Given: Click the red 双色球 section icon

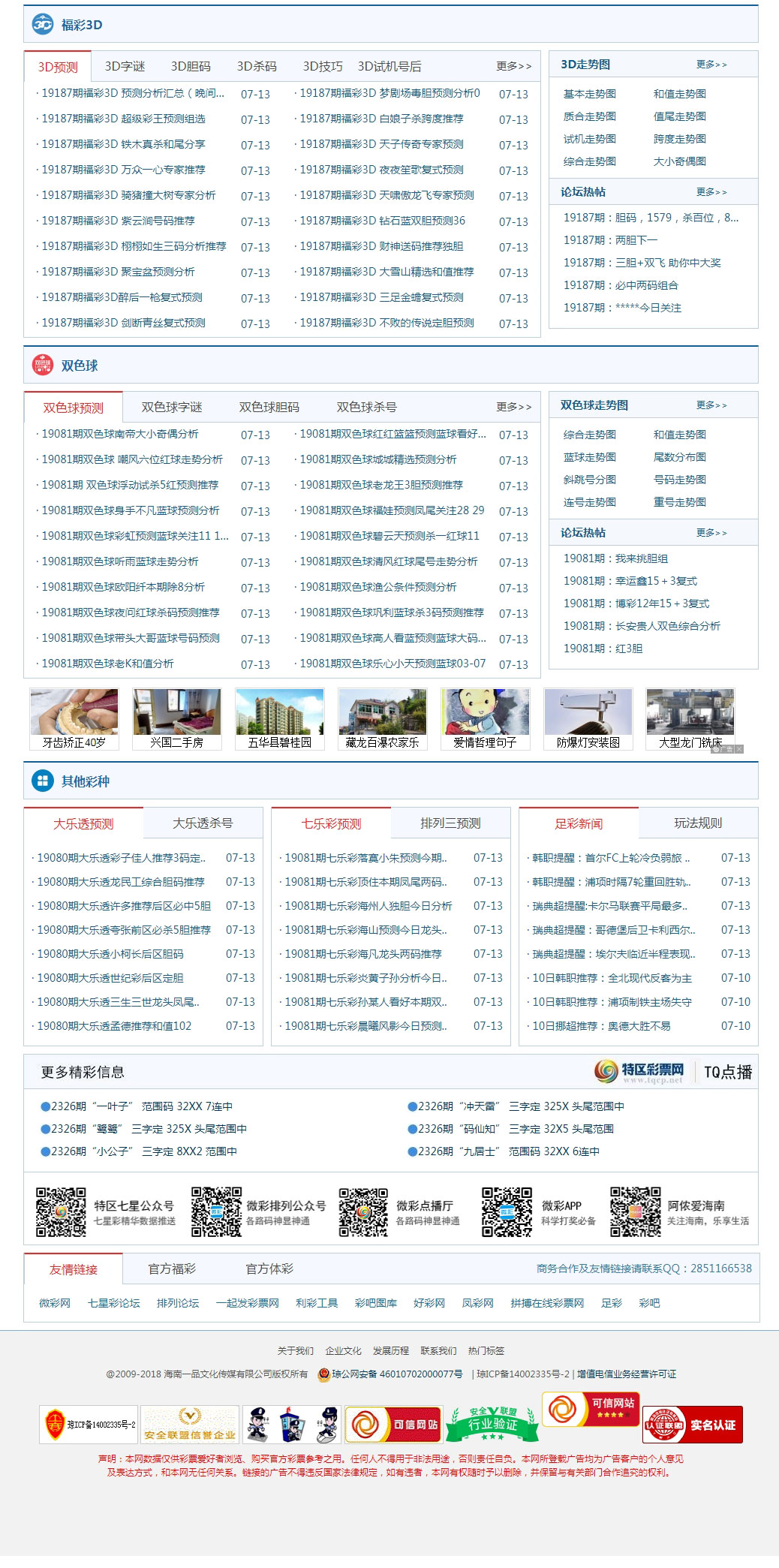Looking at the screenshot, I should click(x=43, y=366).
